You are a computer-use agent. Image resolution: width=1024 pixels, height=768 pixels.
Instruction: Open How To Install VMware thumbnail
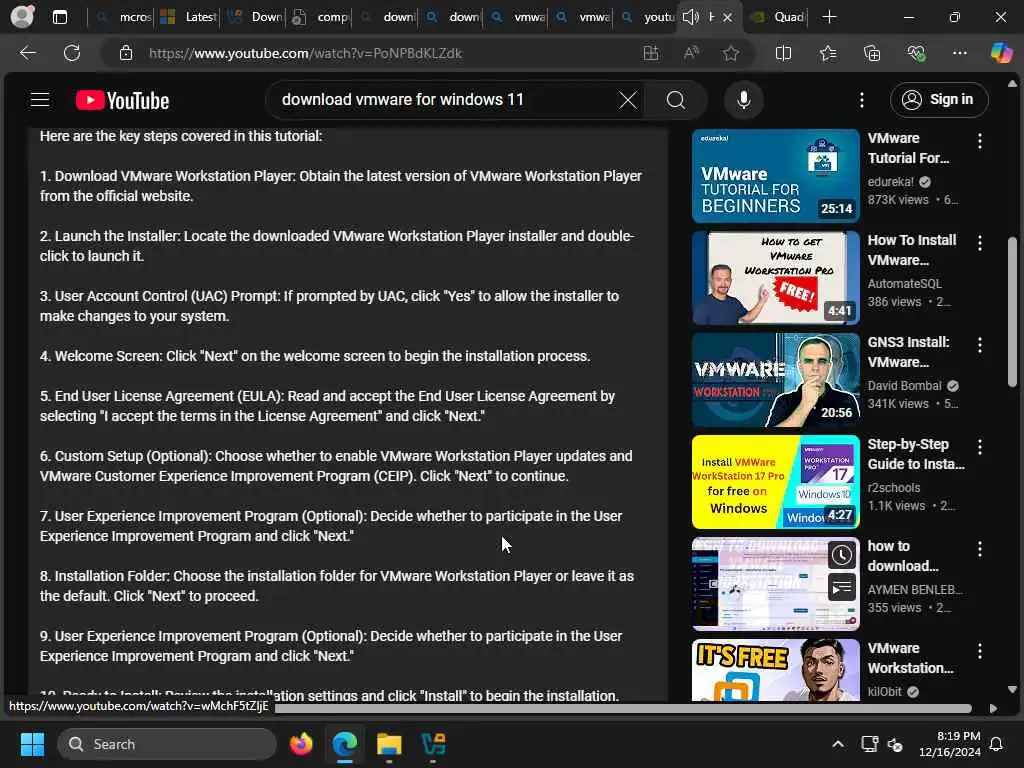[775, 278]
